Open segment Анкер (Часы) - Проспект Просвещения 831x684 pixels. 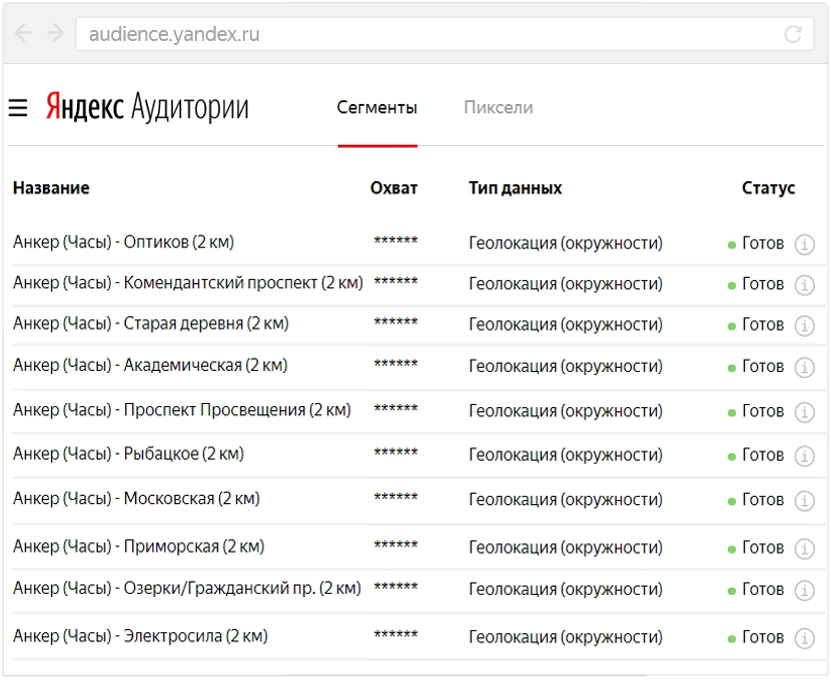click(182, 410)
